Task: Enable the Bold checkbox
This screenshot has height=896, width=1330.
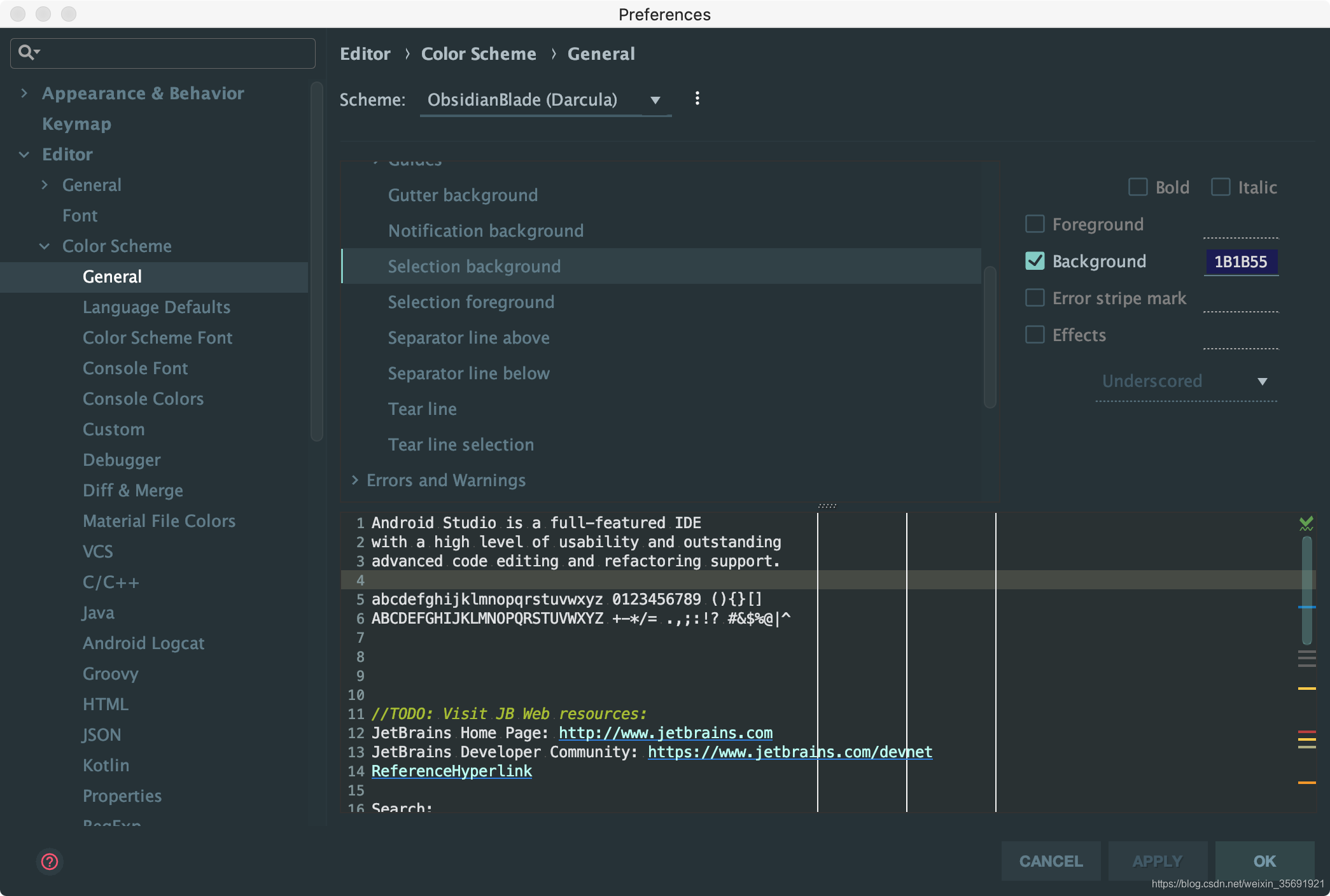Action: pos(1138,186)
